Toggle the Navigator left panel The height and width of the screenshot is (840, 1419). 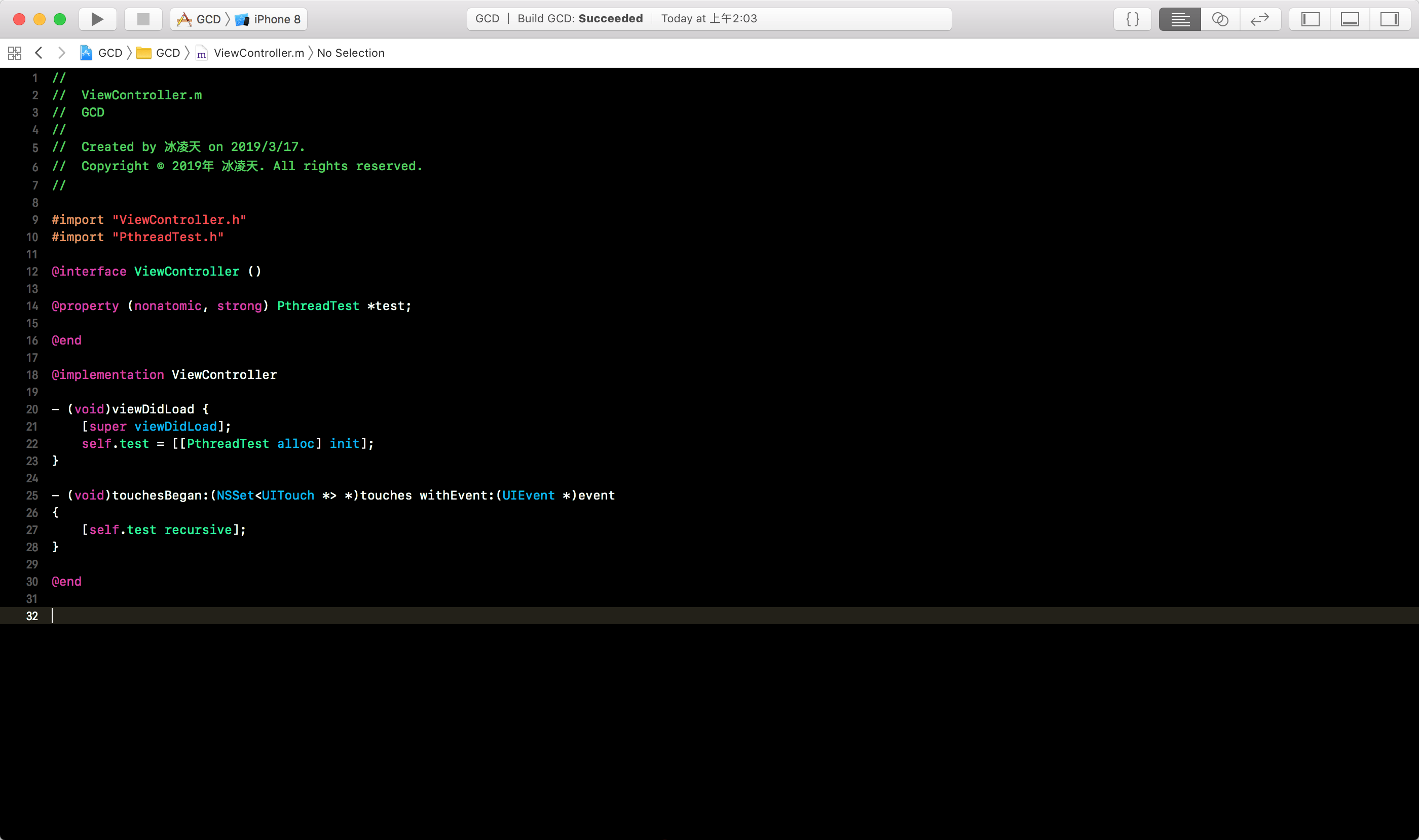pos(1310,19)
